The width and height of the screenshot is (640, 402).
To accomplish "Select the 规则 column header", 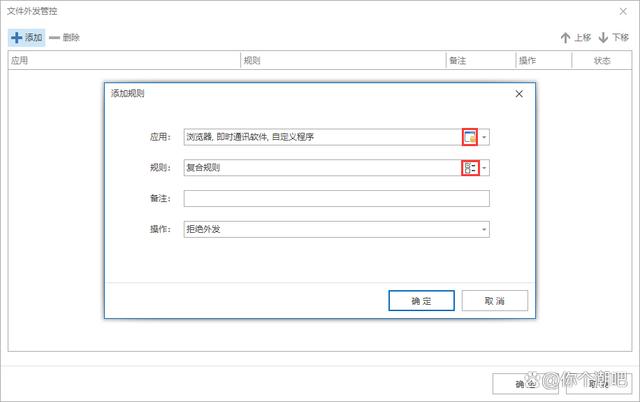I will coord(342,61).
